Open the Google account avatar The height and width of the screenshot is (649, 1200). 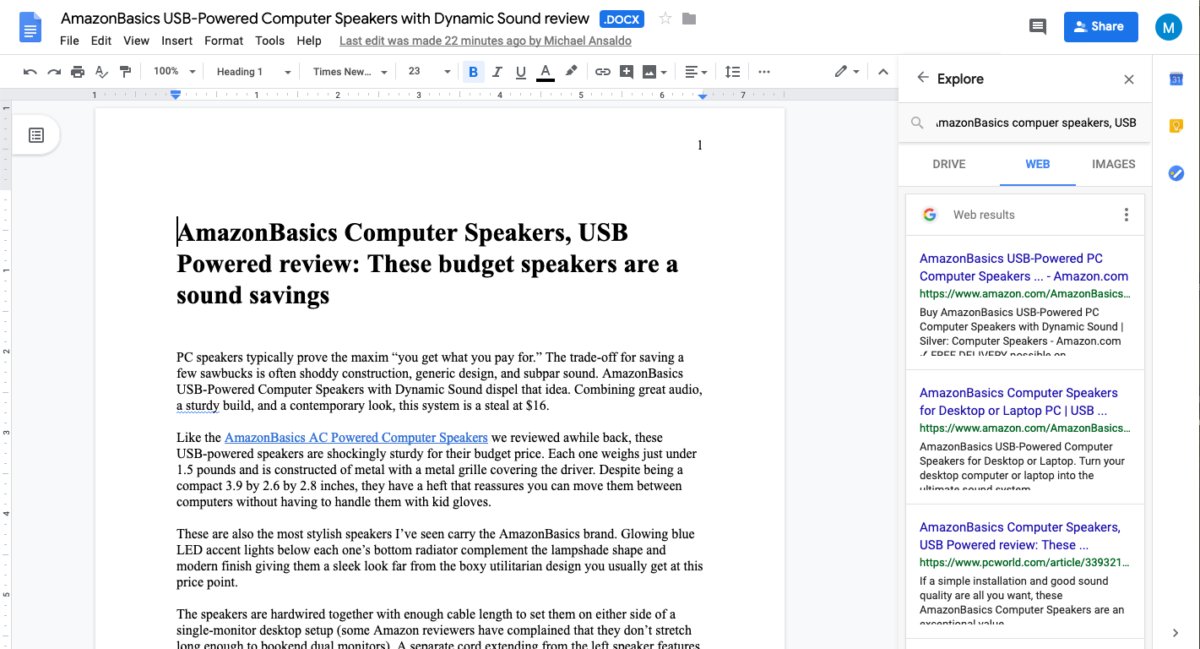[1168, 27]
